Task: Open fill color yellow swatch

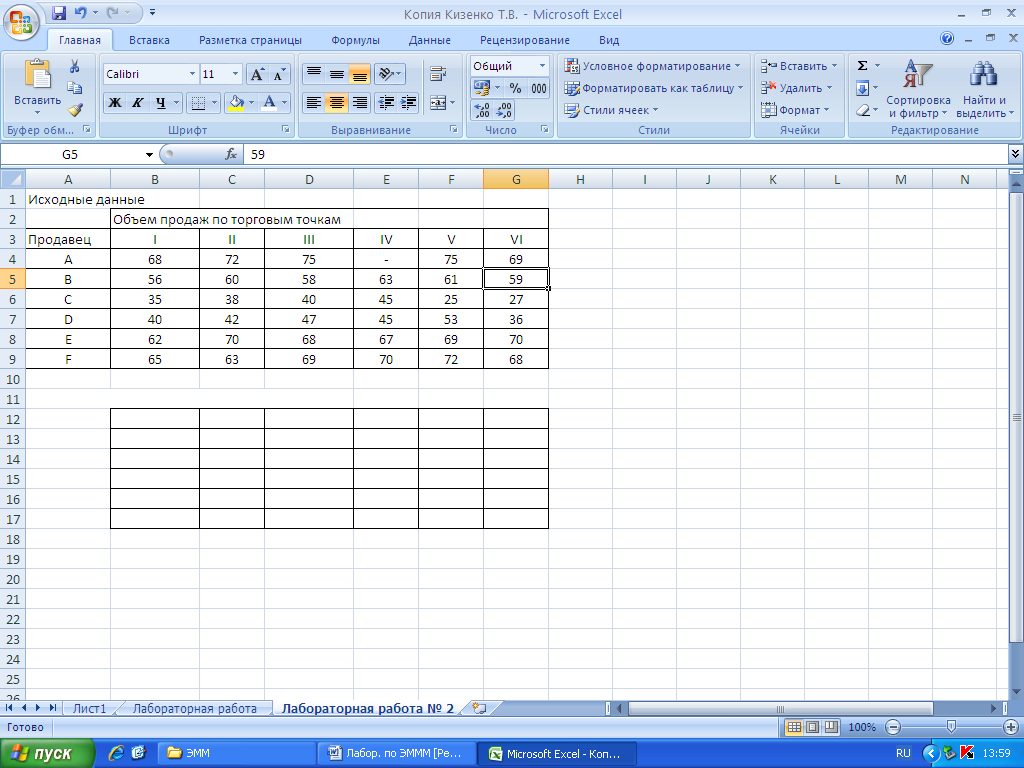Action: [236, 103]
